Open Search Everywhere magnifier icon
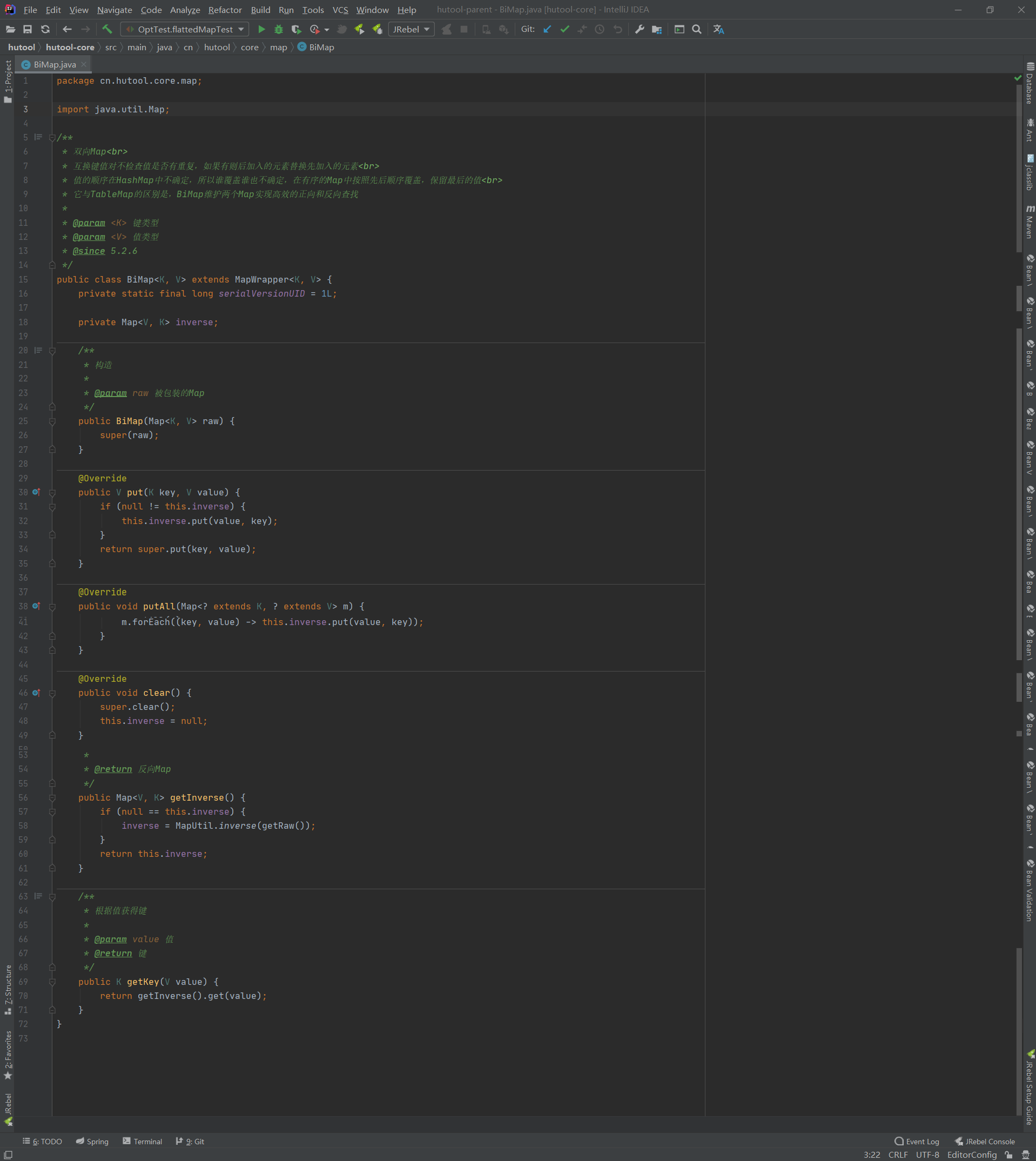Image resolution: width=1036 pixels, height=1161 pixels. [697, 29]
